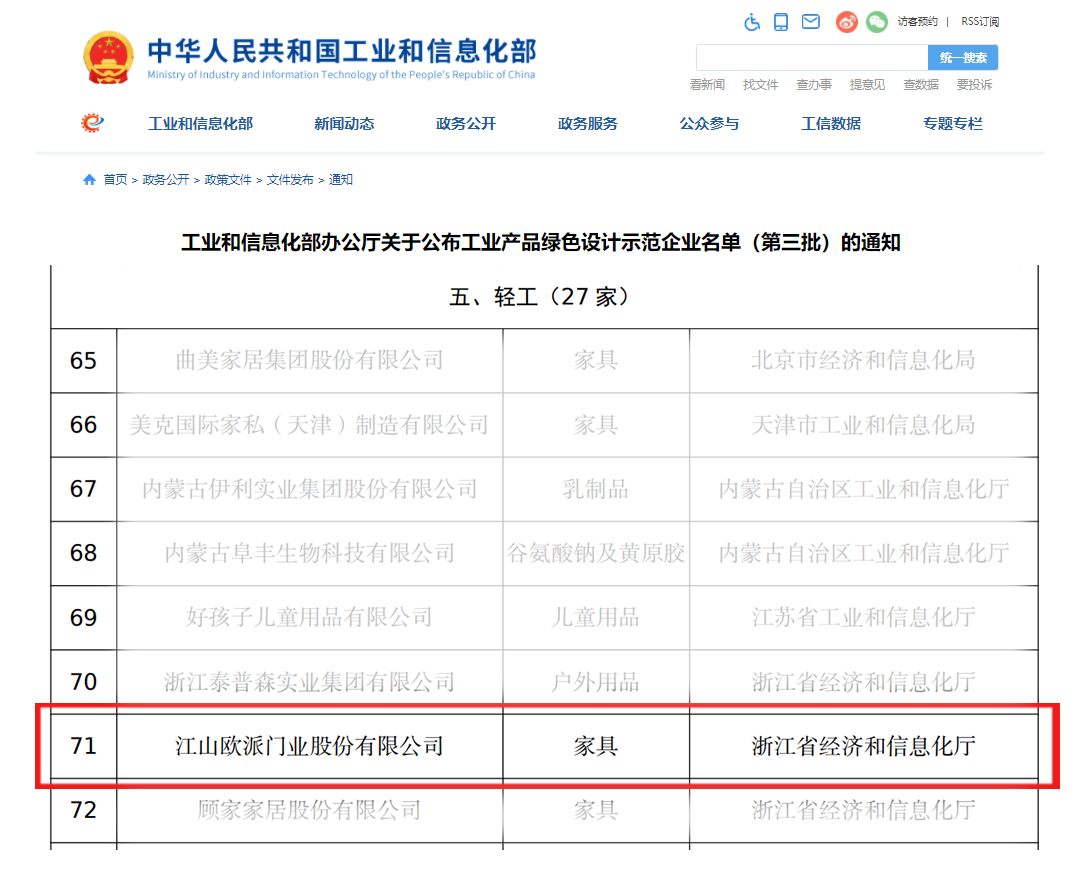
Task: Go to 政策文件 in breadcrumb
Action: click(228, 180)
